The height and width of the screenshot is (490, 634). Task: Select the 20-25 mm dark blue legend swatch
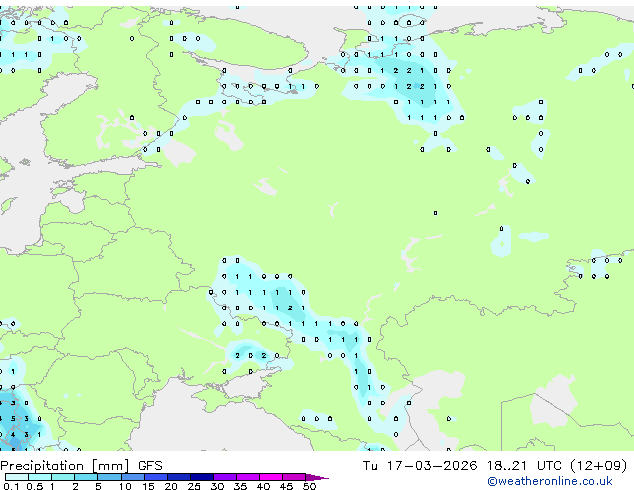(179, 477)
